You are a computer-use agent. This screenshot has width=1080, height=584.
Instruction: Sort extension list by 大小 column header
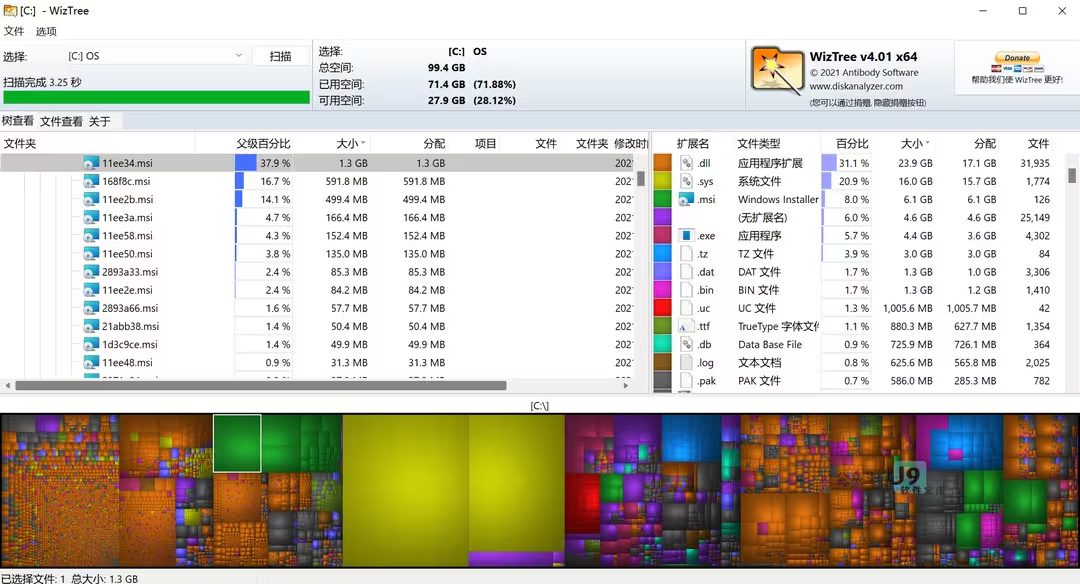(915, 144)
